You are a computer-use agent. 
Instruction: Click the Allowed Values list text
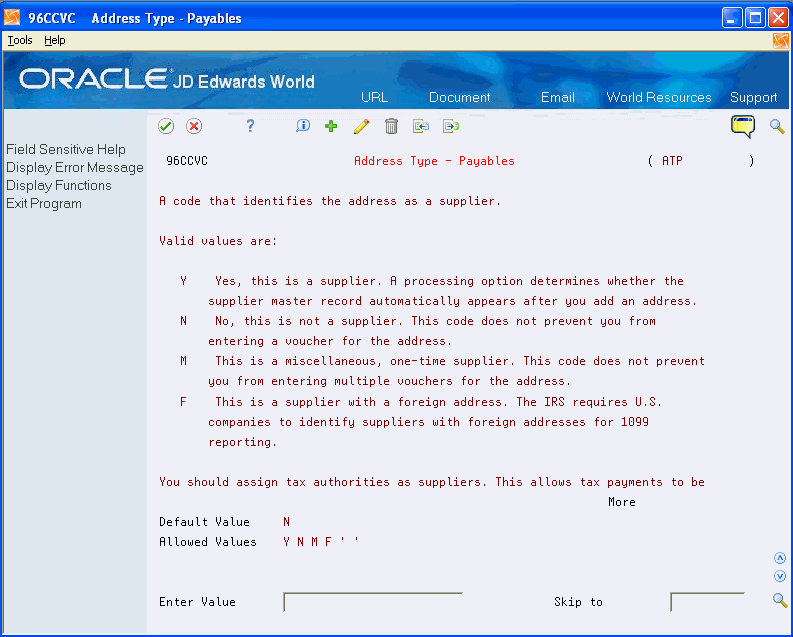[321, 542]
